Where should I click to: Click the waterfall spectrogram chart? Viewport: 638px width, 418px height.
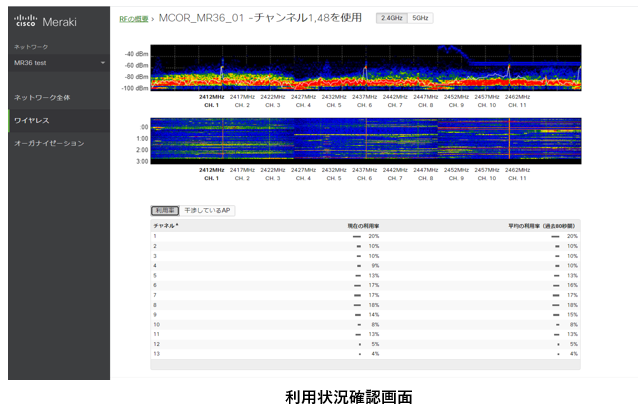point(366,141)
